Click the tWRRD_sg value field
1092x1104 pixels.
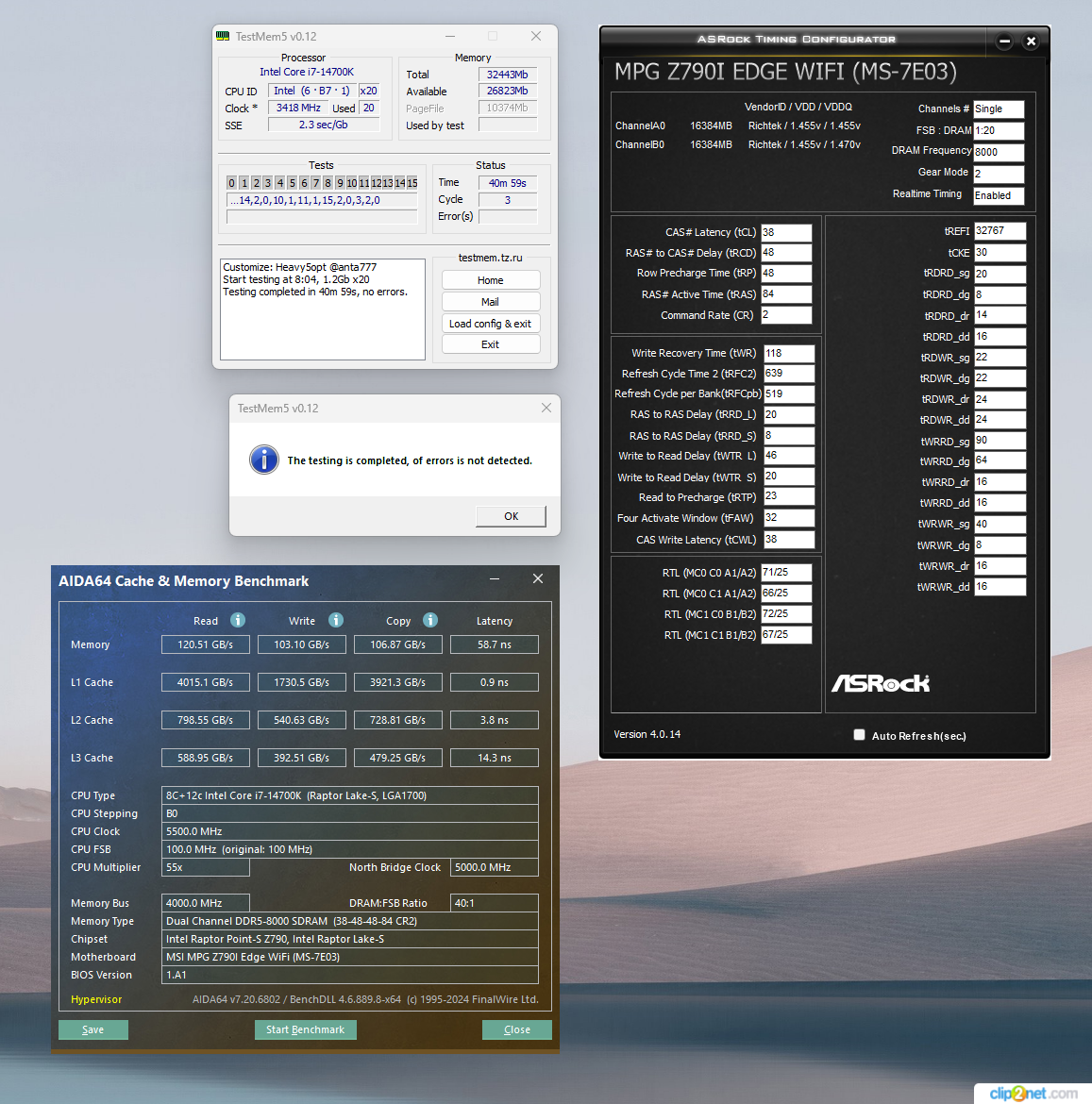(1000, 440)
